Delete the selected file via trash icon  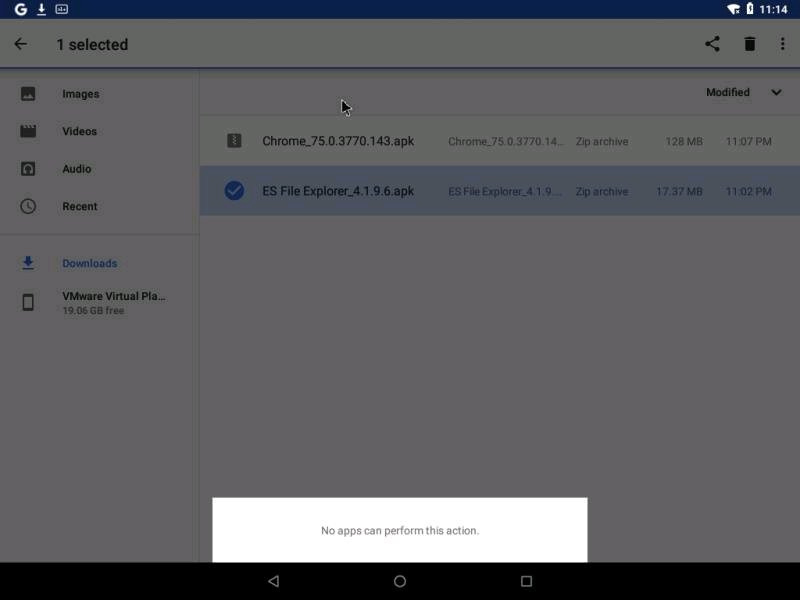pos(749,44)
